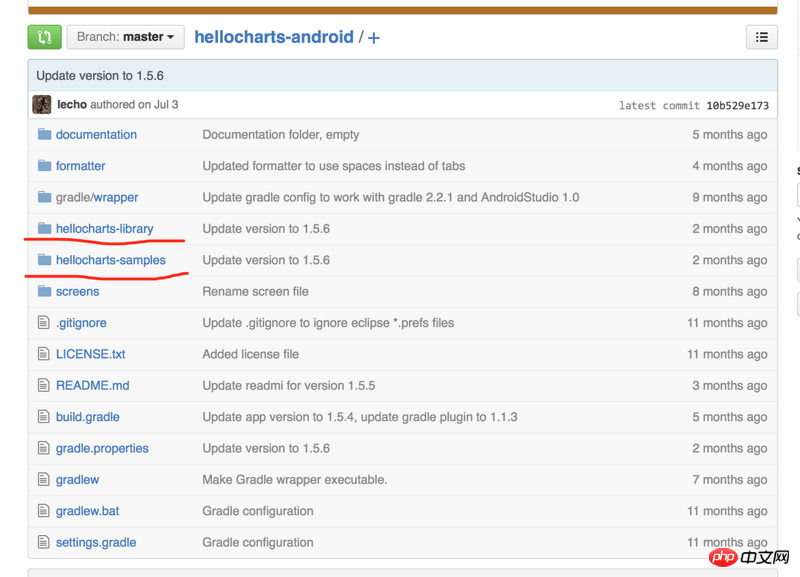The height and width of the screenshot is (577, 800).
Task: Open the documentation folder
Action: click(96, 135)
